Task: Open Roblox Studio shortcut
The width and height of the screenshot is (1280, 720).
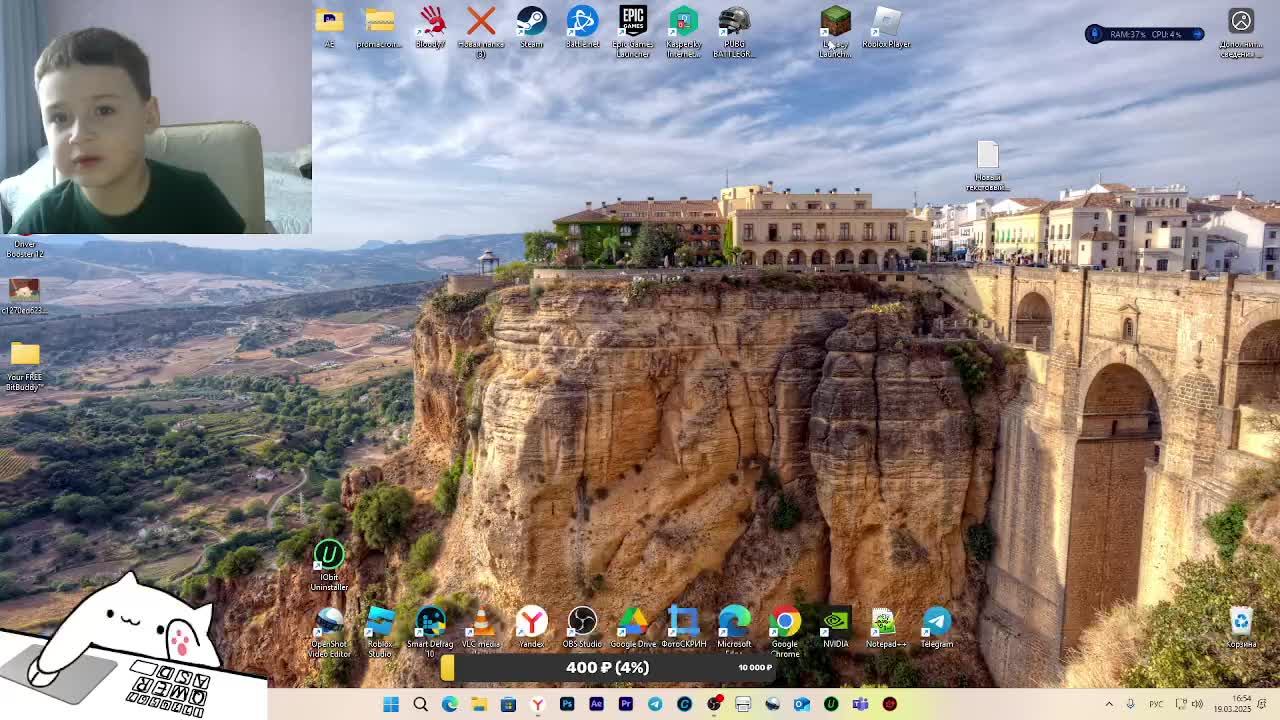Action: point(380,632)
